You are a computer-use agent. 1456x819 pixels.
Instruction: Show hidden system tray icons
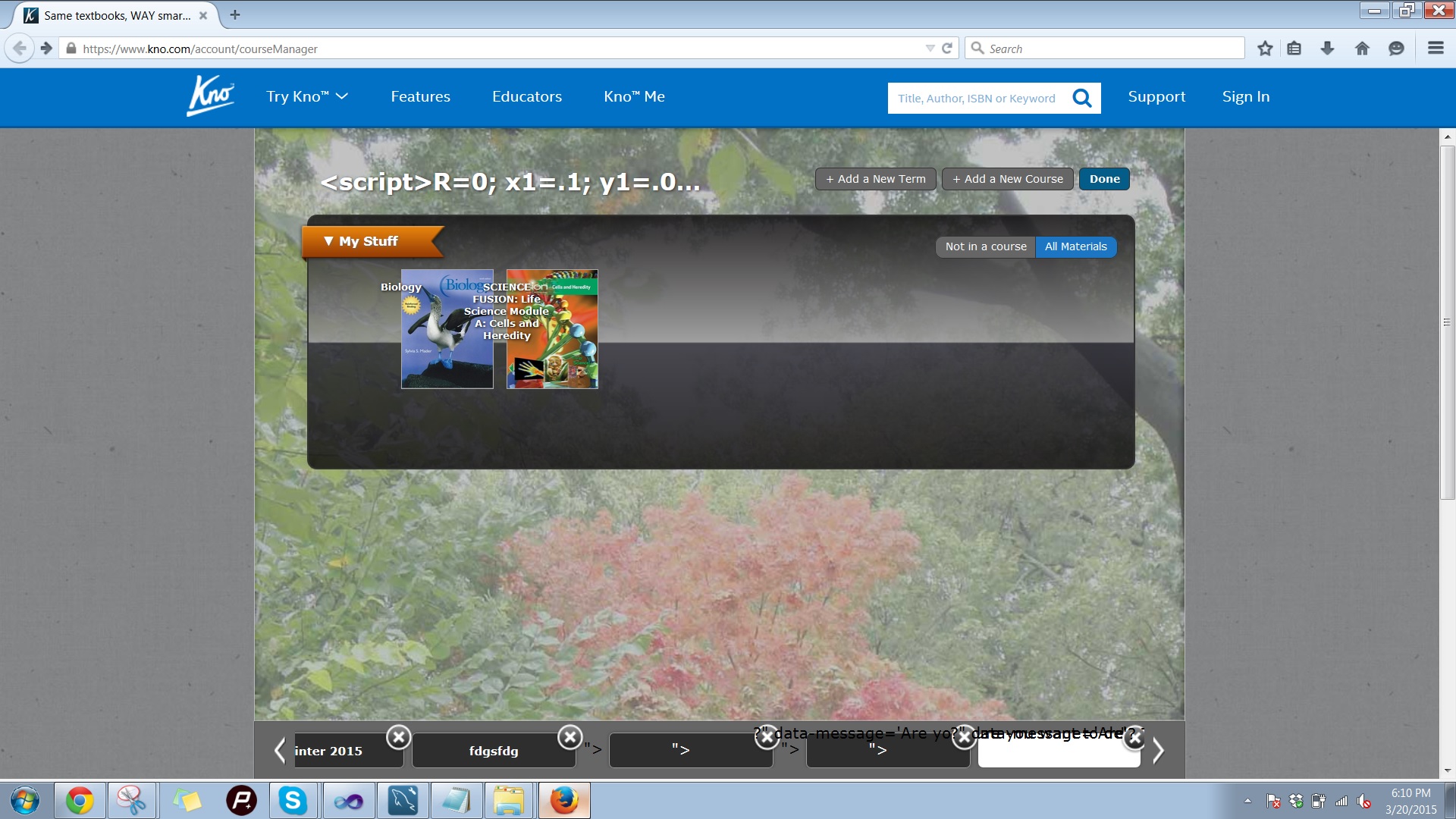(1247, 801)
